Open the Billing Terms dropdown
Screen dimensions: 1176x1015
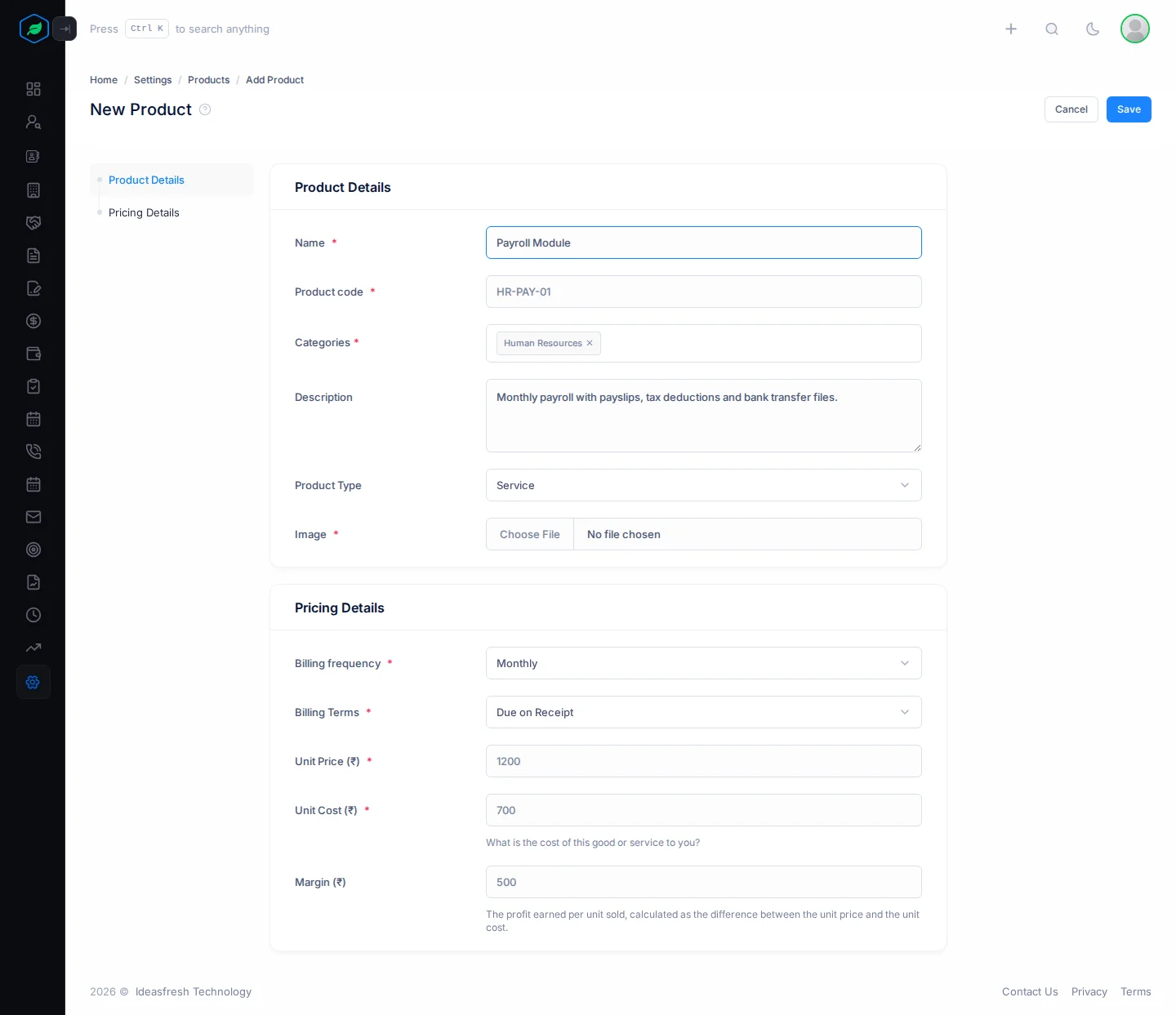coord(704,712)
